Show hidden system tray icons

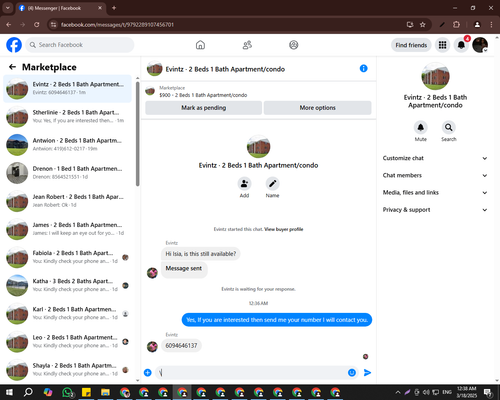pos(398,392)
